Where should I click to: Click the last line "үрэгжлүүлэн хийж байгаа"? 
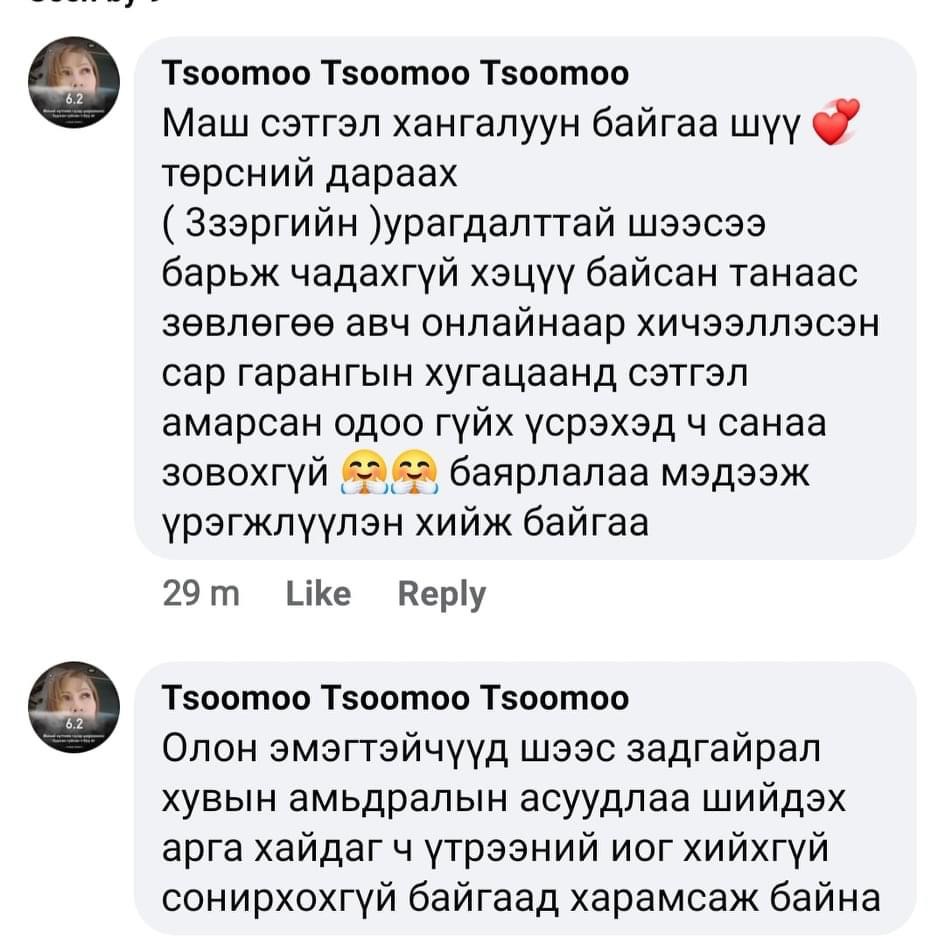pos(405,521)
